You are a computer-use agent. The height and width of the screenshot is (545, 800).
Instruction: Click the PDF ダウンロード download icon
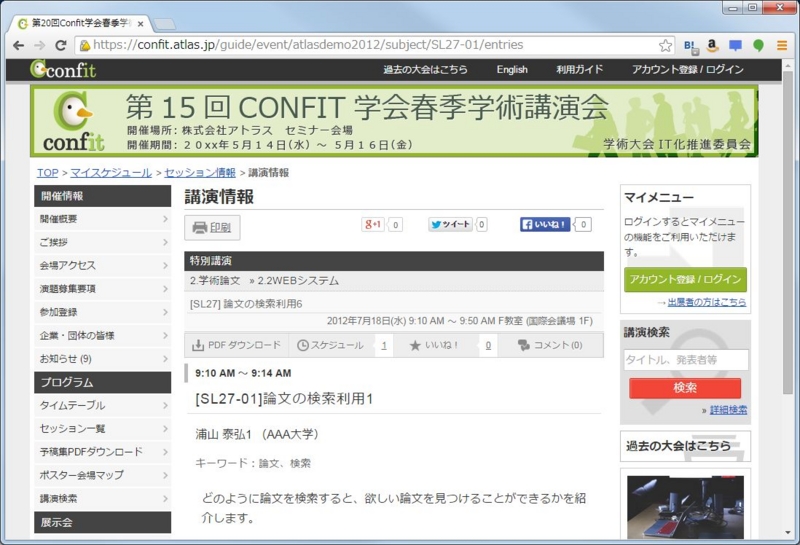(x=198, y=345)
